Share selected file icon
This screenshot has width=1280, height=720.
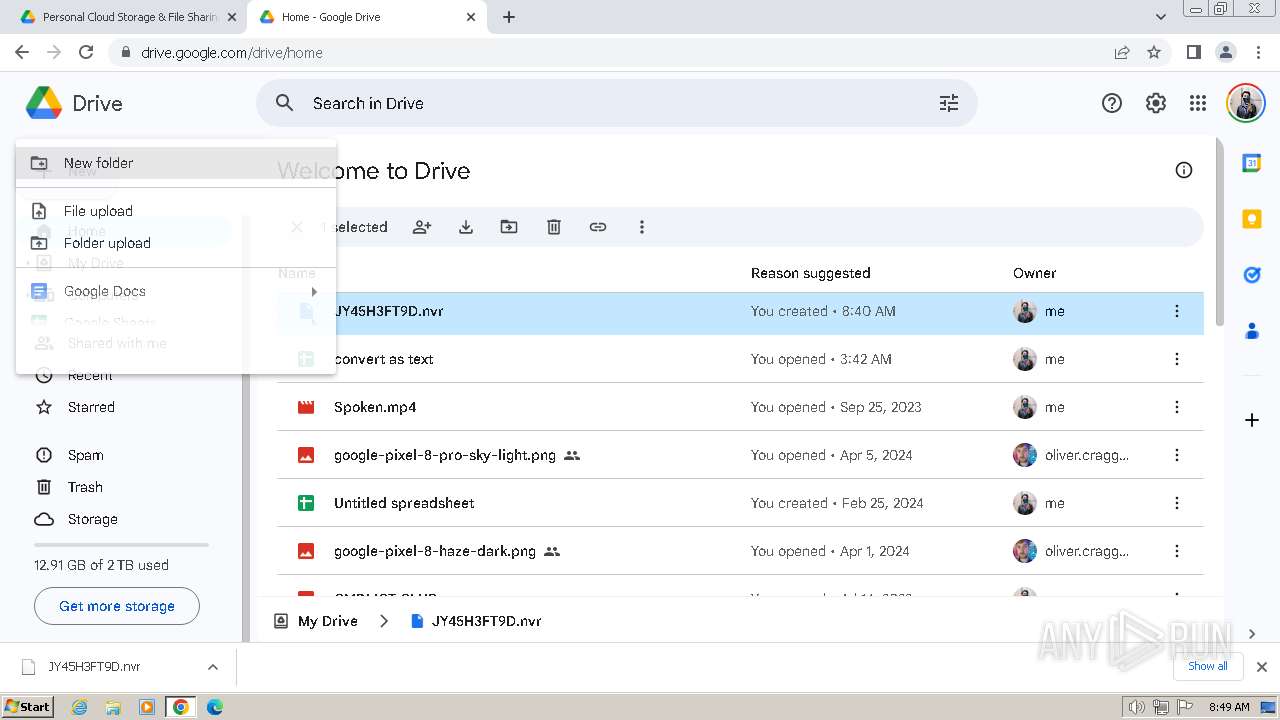(x=422, y=227)
